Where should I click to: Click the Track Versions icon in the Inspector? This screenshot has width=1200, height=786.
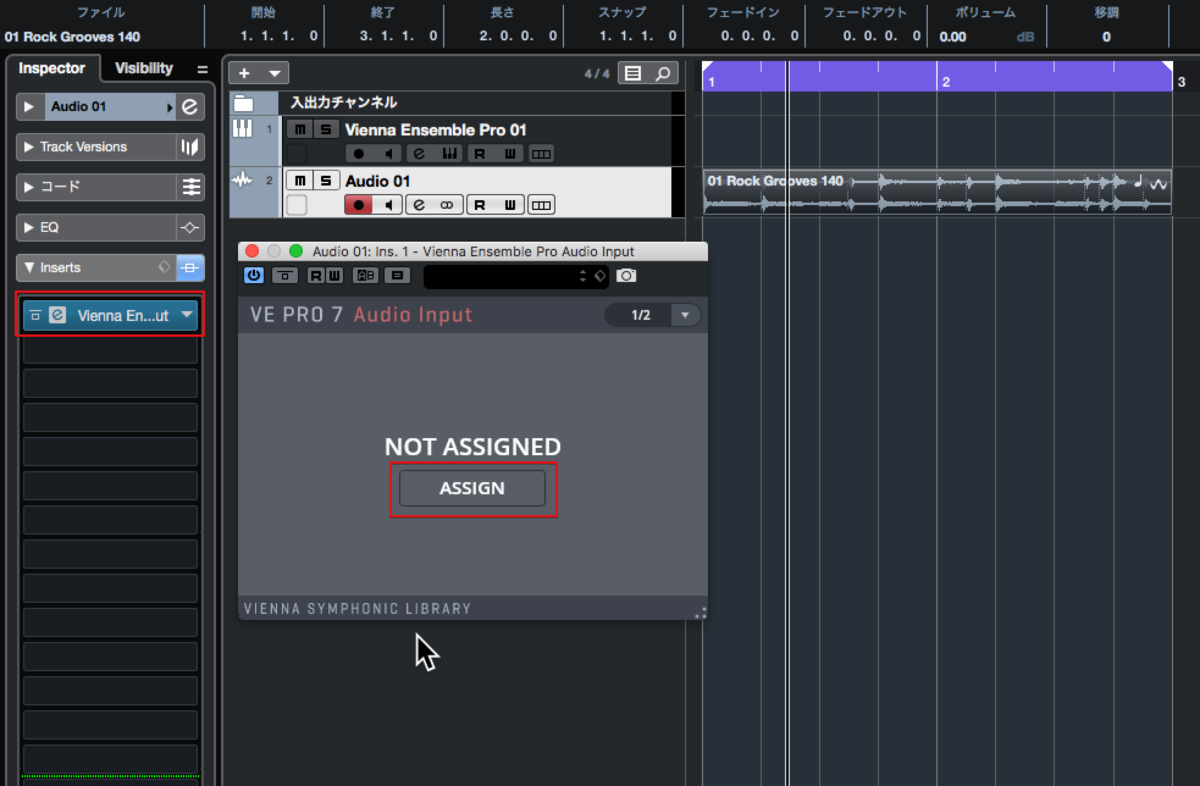190,147
